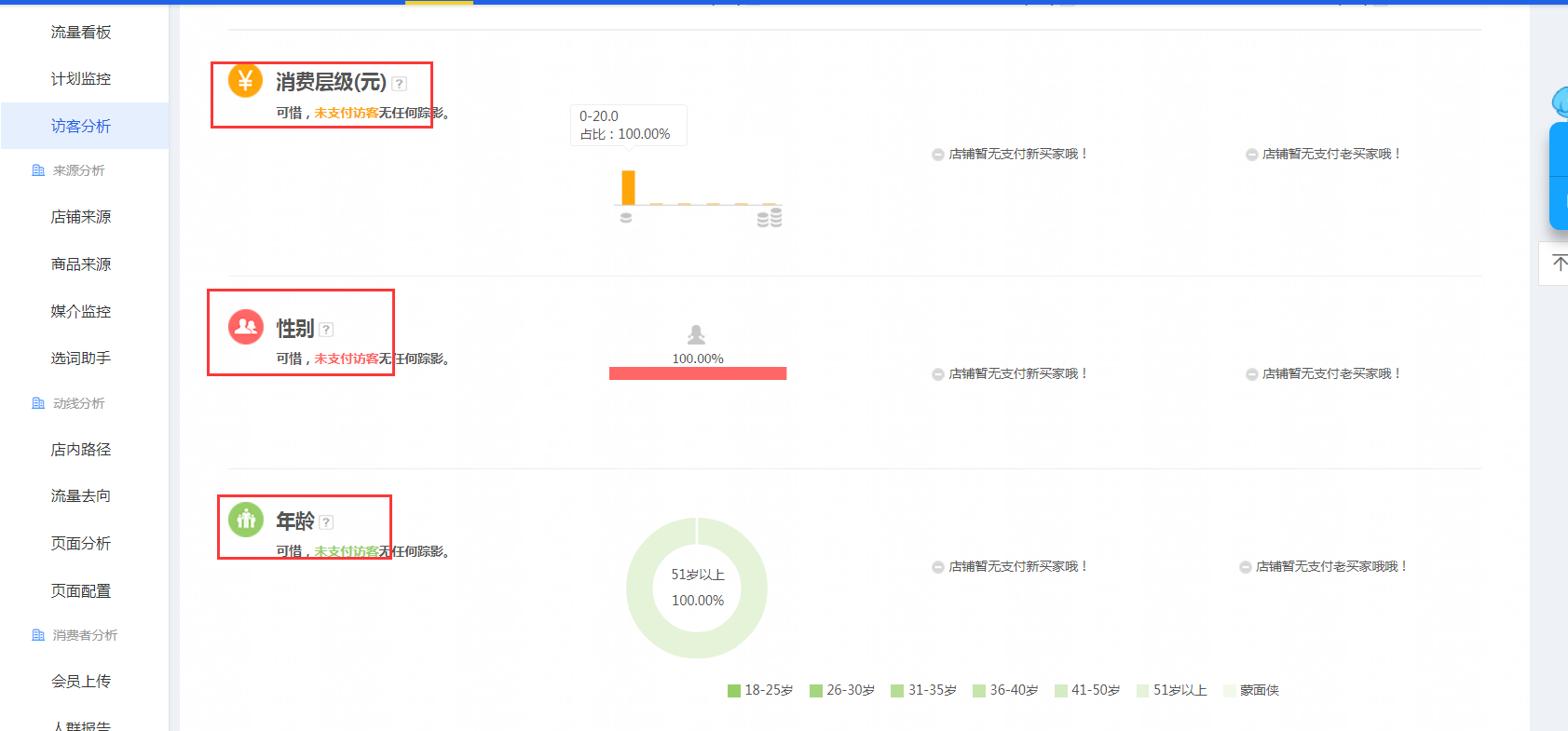Collapse the 动线分析 sidebar section
This screenshot has height=731, width=1568.
(x=78, y=403)
